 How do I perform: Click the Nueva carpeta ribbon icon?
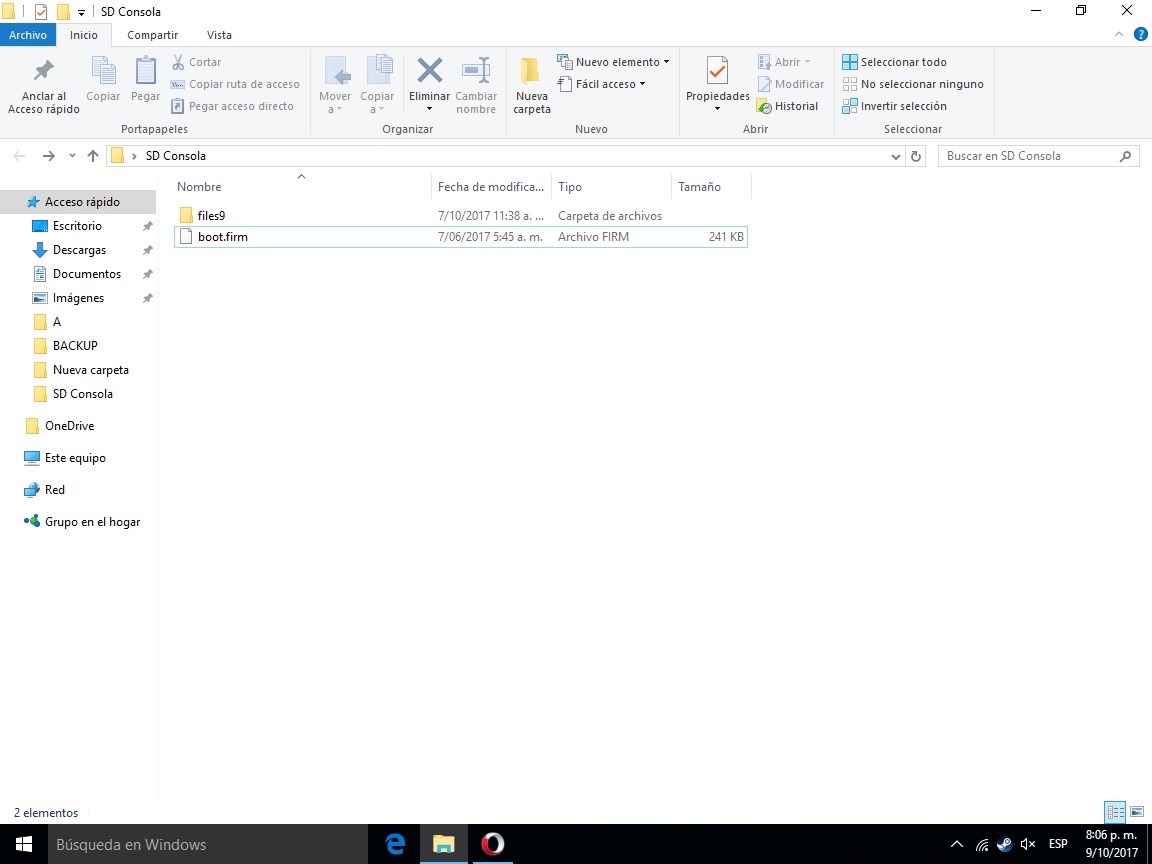coord(531,72)
